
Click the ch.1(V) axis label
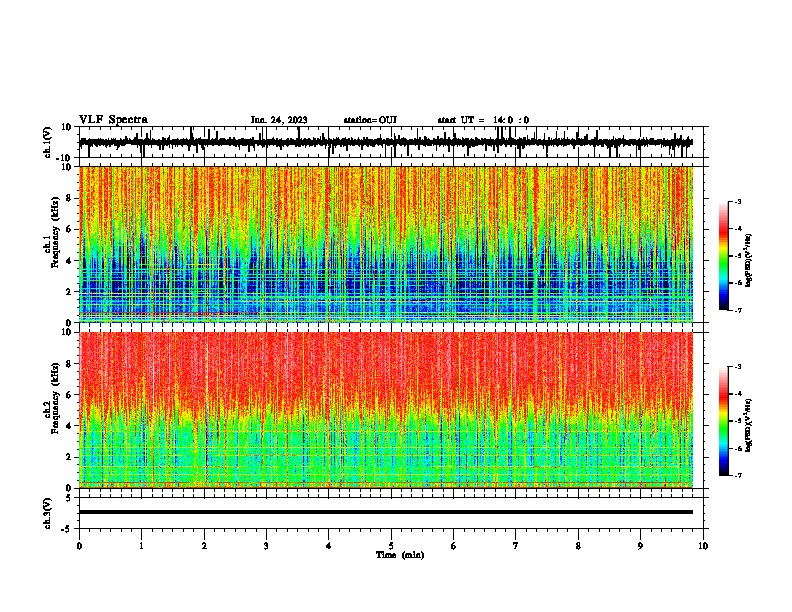pos(48,142)
